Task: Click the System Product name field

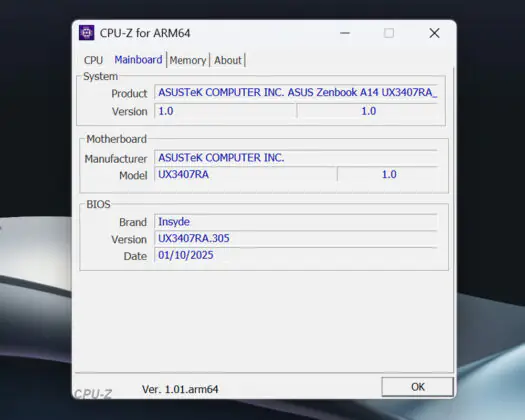Action: pyautogui.click(x=296, y=92)
